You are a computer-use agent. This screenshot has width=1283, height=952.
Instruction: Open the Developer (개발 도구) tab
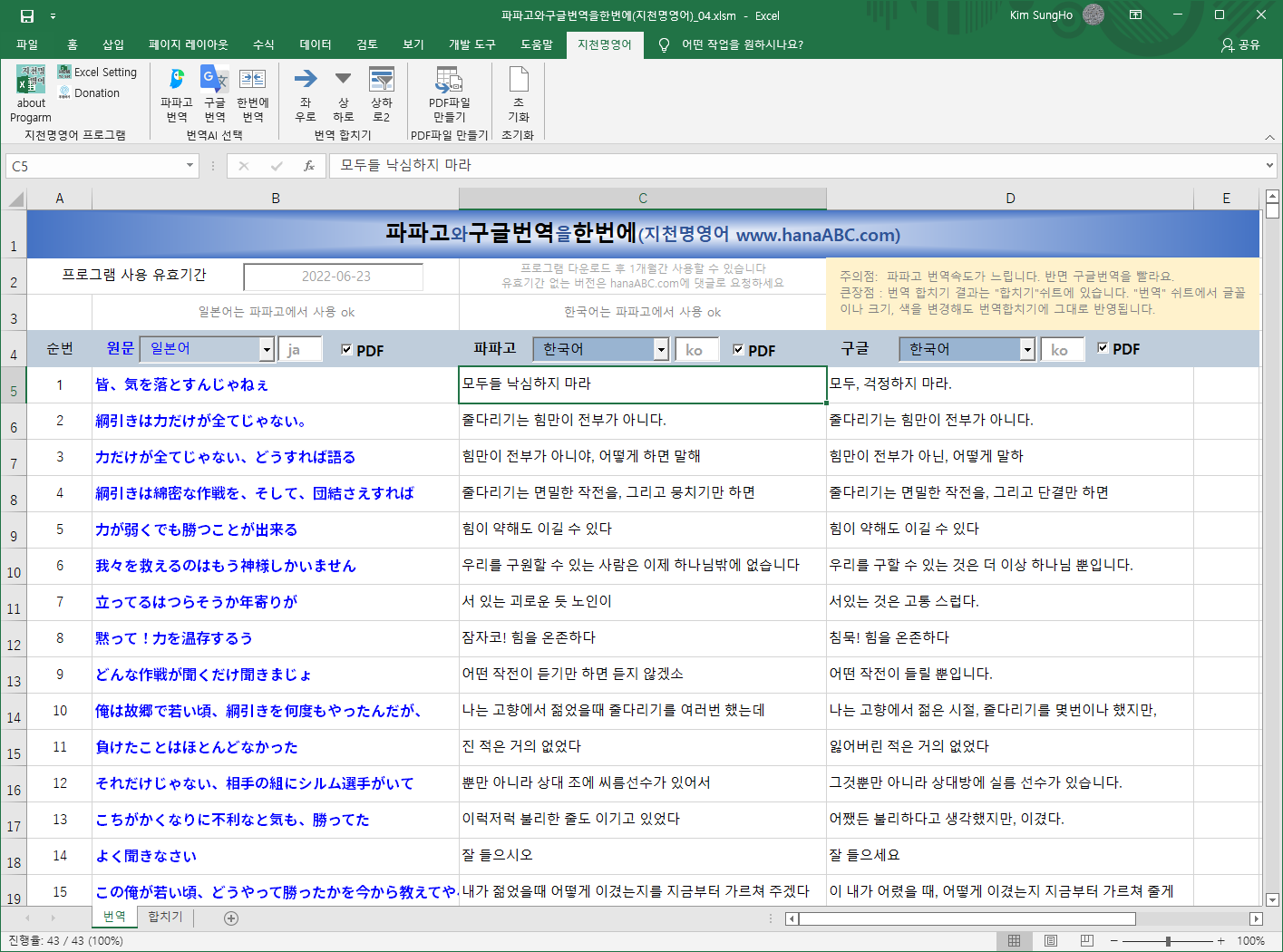click(x=472, y=44)
